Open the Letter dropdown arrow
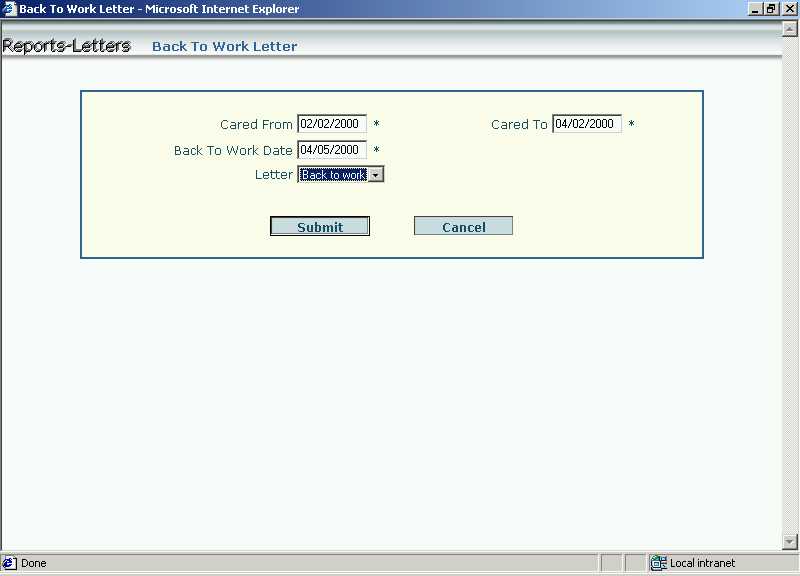The image size is (800, 576). 376,174
